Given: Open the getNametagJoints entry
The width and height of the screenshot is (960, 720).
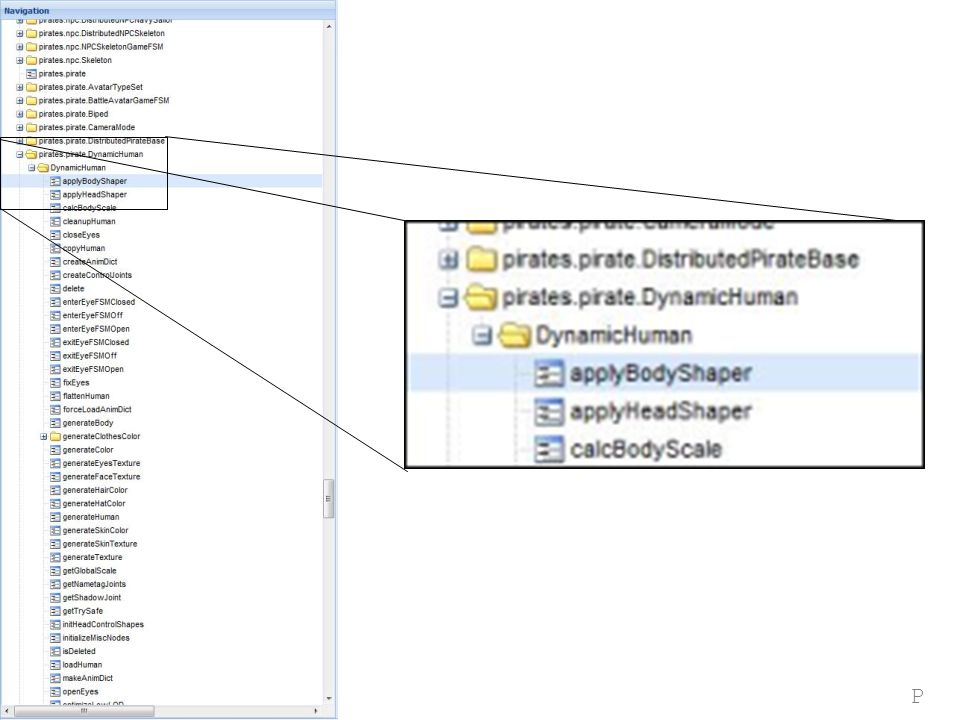Looking at the screenshot, I should pyautogui.click(x=94, y=585).
